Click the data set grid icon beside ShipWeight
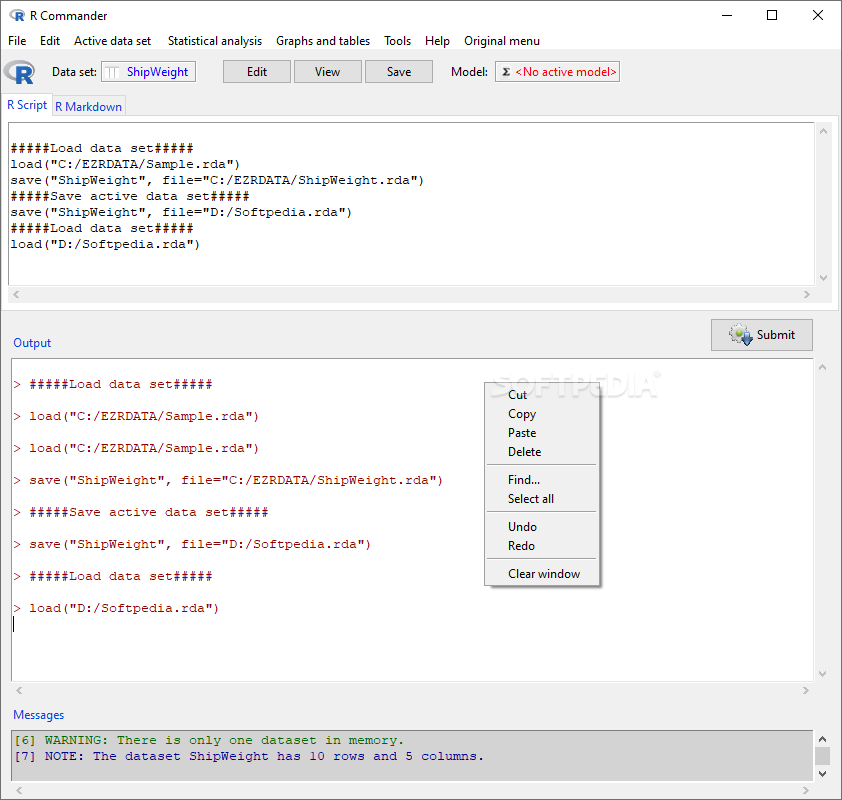 tap(112, 72)
